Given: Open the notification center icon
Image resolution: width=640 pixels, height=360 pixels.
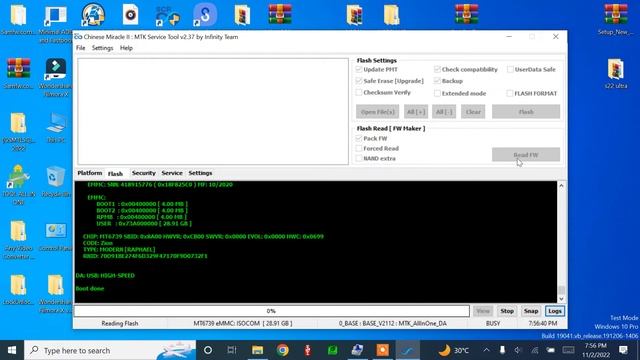Looking at the screenshot, I should click(623, 350).
